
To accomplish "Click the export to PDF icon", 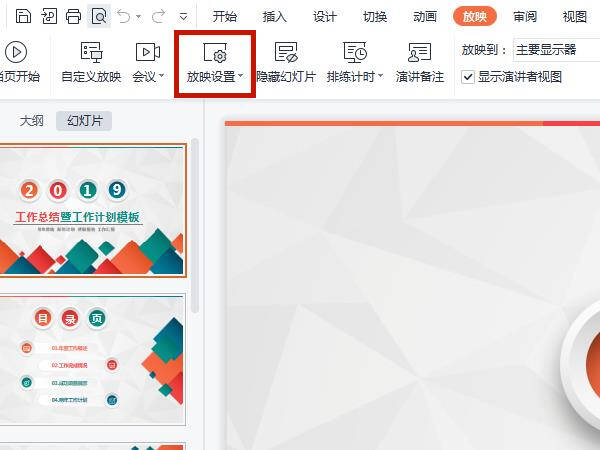I will (49, 16).
